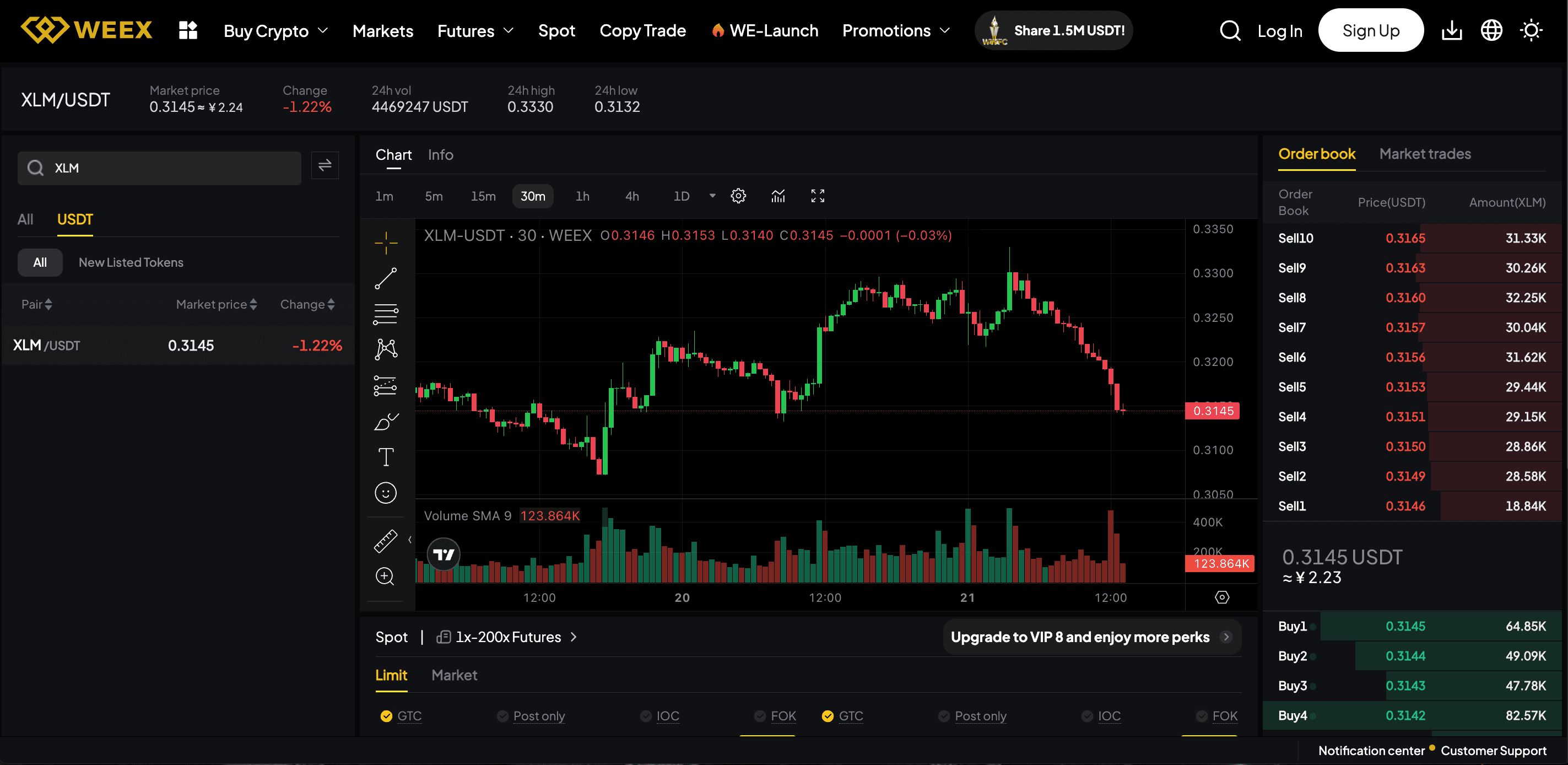The height and width of the screenshot is (765, 1568).
Task: Switch to the Market trades tab
Action: click(1425, 154)
